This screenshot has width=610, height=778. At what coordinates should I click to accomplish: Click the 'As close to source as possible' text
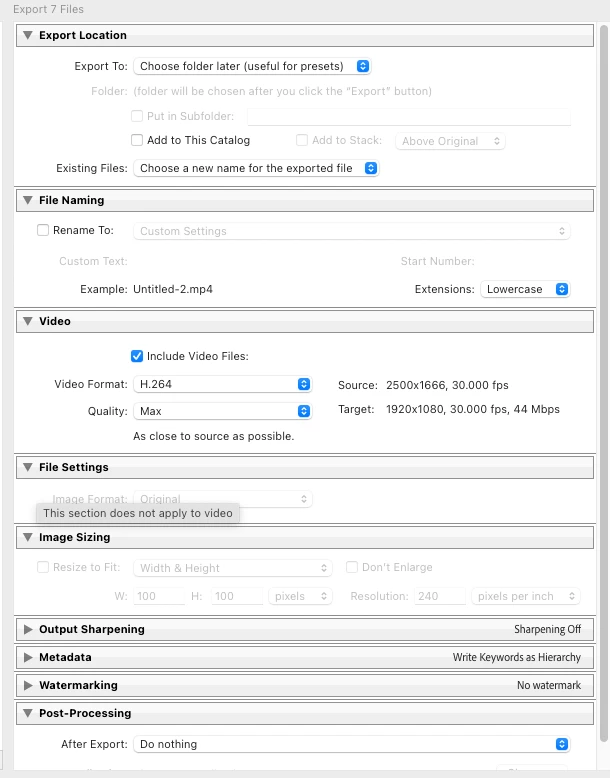[x=213, y=436]
